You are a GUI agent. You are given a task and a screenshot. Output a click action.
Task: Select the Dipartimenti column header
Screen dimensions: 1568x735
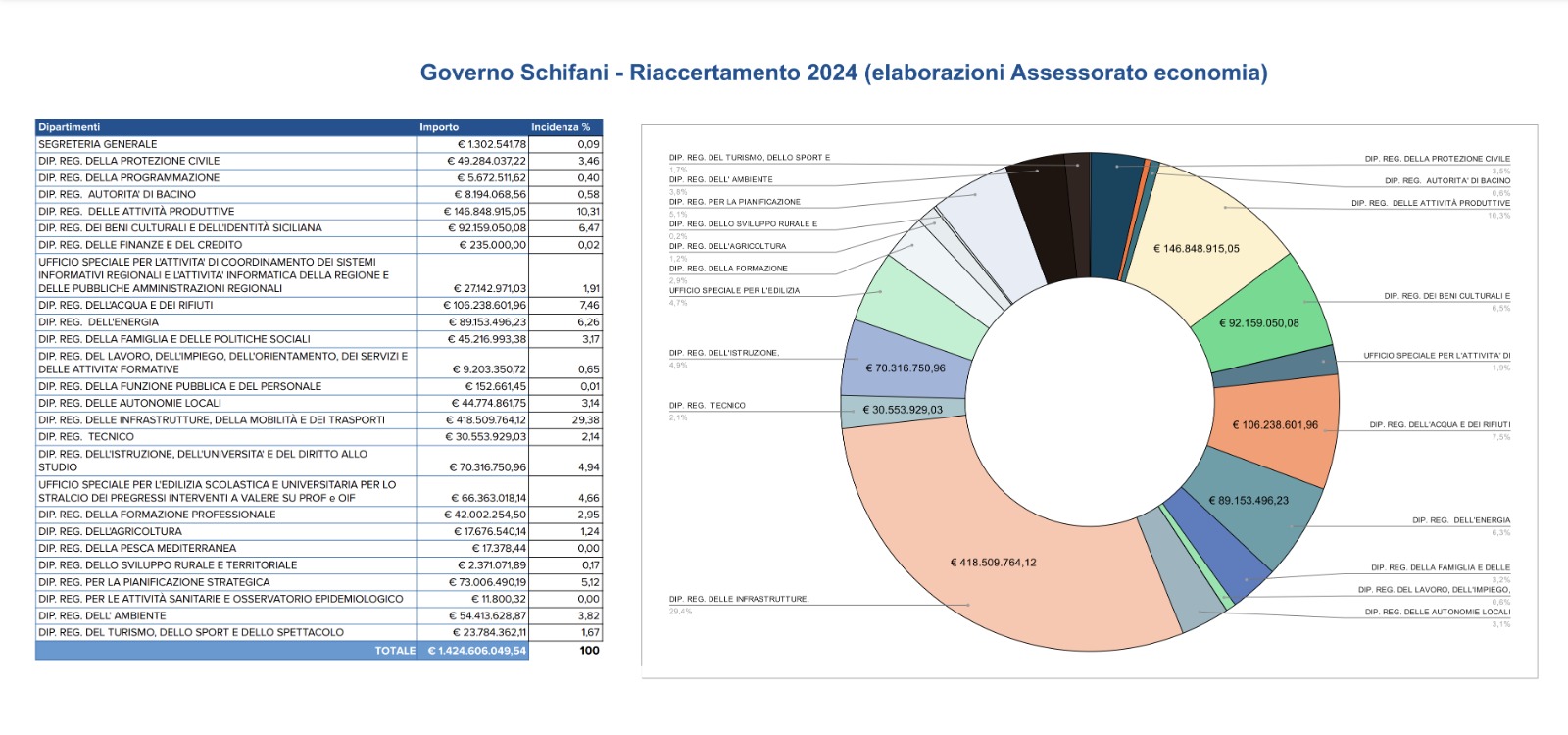(226, 127)
